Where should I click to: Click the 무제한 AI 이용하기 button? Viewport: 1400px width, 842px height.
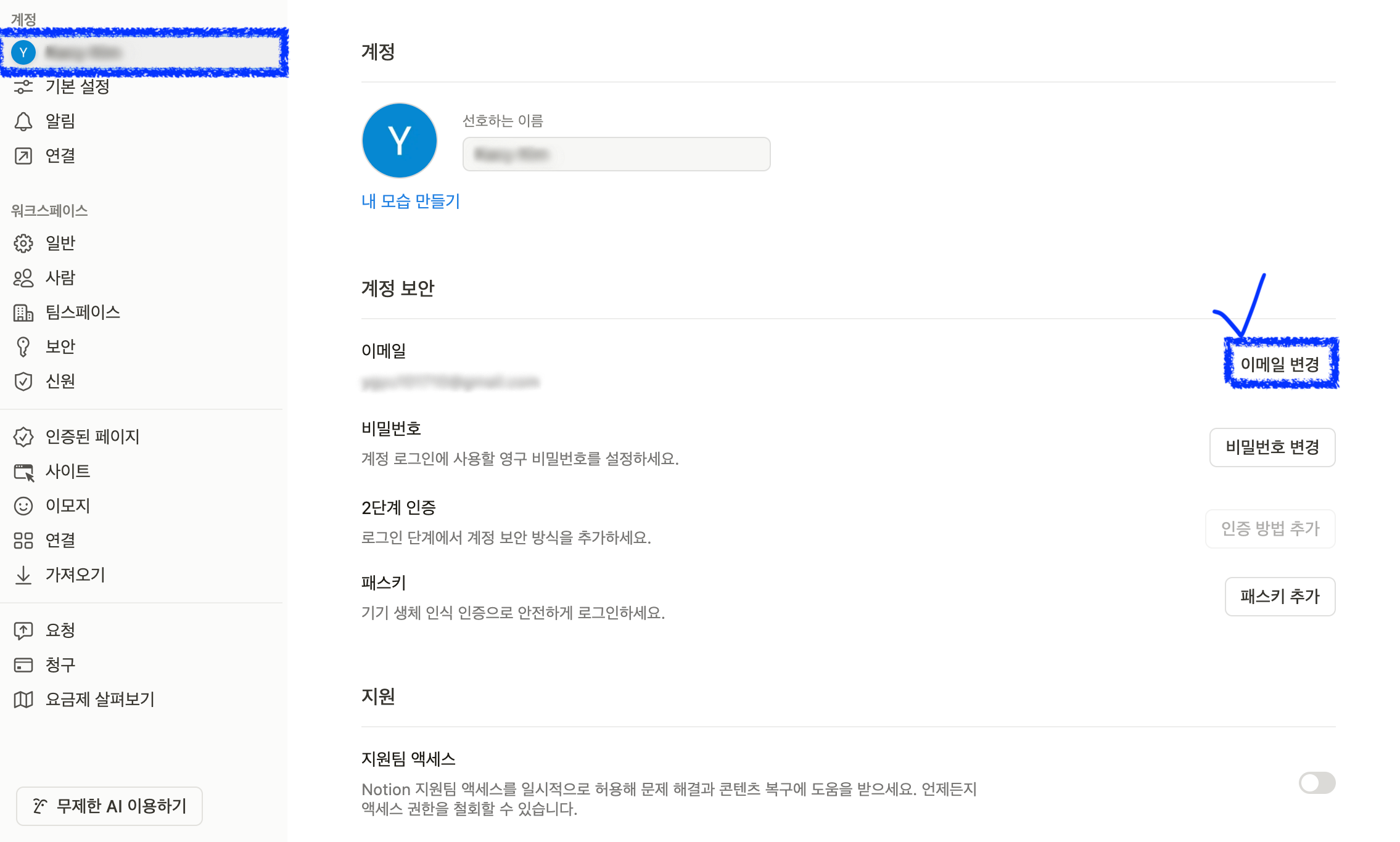click(x=109, y=806)
